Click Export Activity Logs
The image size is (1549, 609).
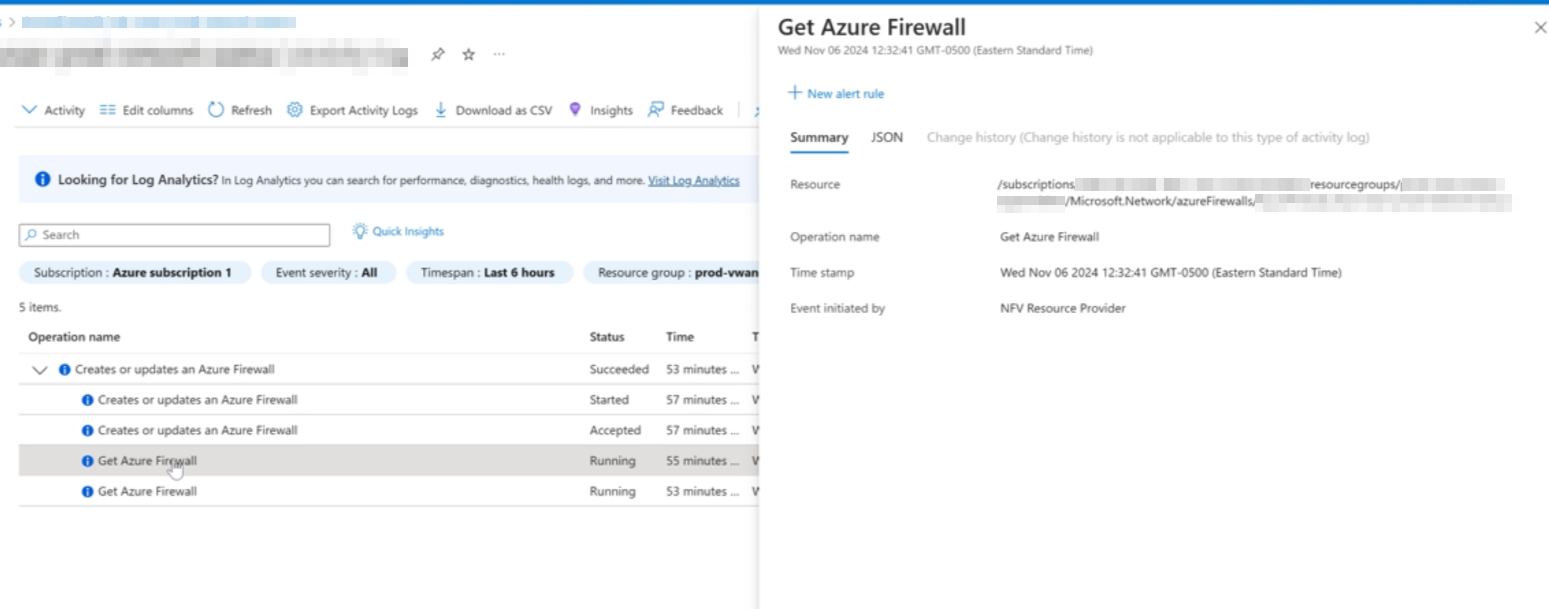352,110
